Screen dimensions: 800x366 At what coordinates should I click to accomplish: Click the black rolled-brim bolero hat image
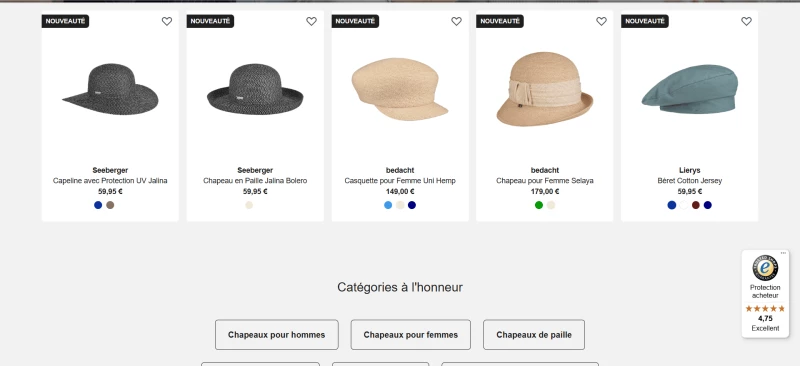pyautogui.click(x=255, y=89)
